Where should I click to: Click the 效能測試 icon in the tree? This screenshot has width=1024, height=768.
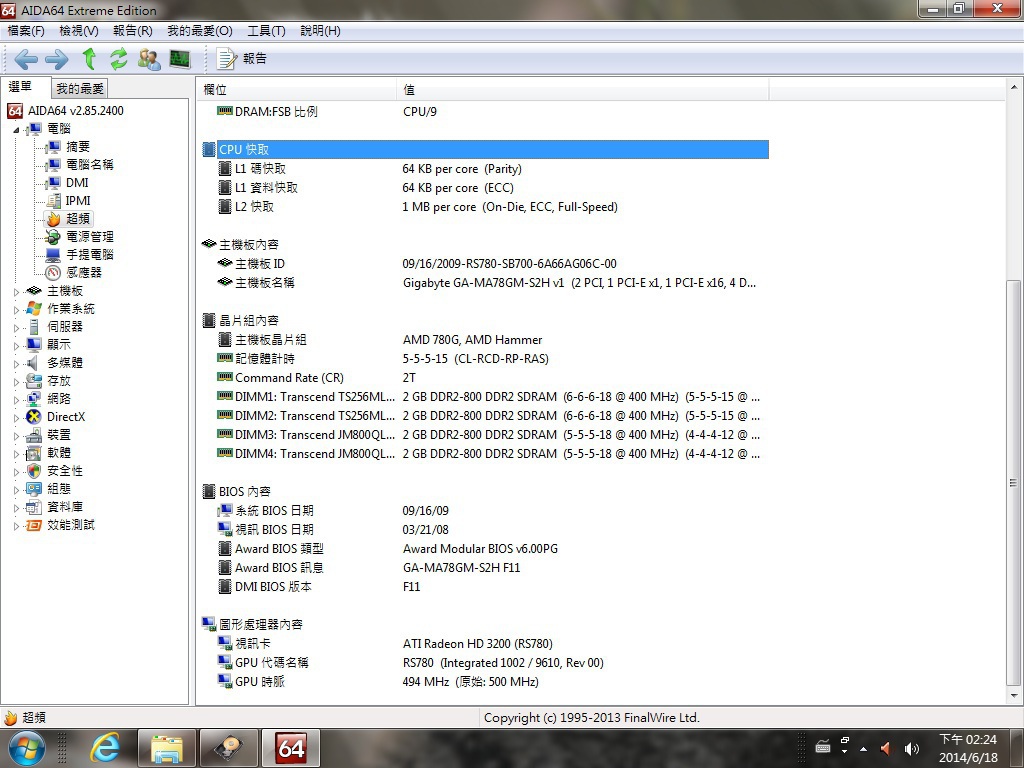pos(34,525)
